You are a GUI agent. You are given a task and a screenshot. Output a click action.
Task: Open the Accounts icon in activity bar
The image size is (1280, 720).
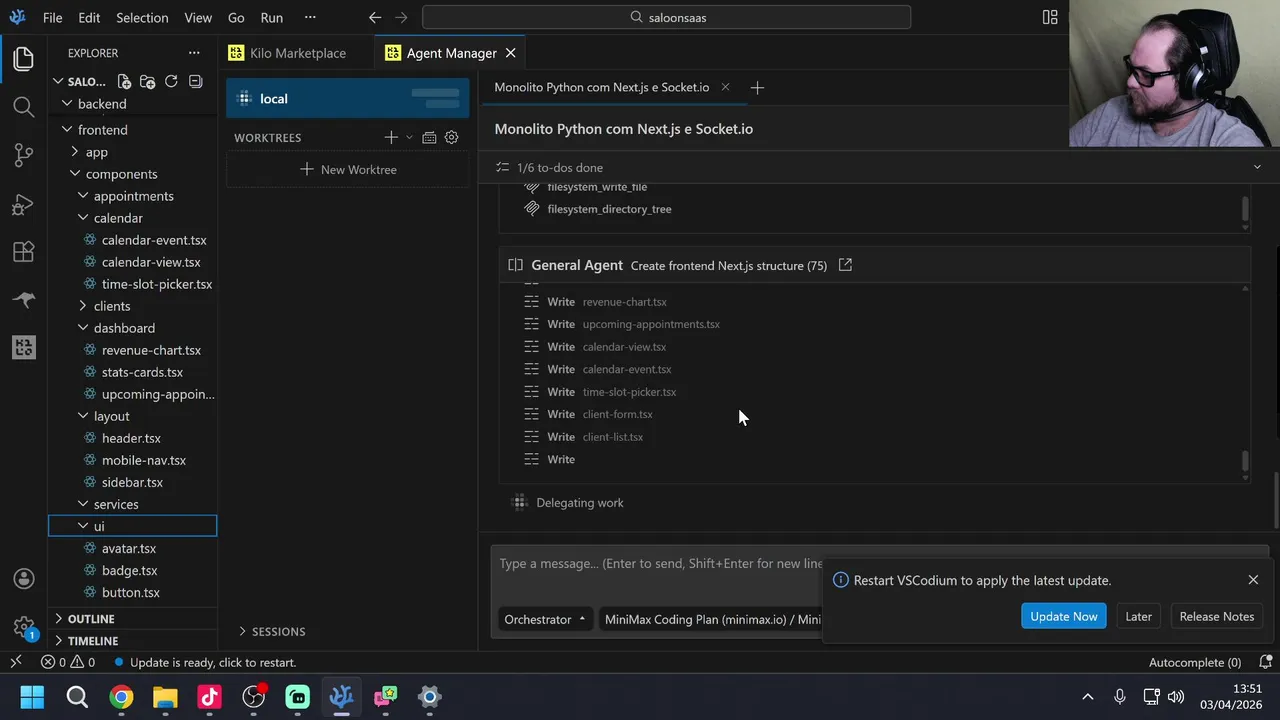pos(24,579)
